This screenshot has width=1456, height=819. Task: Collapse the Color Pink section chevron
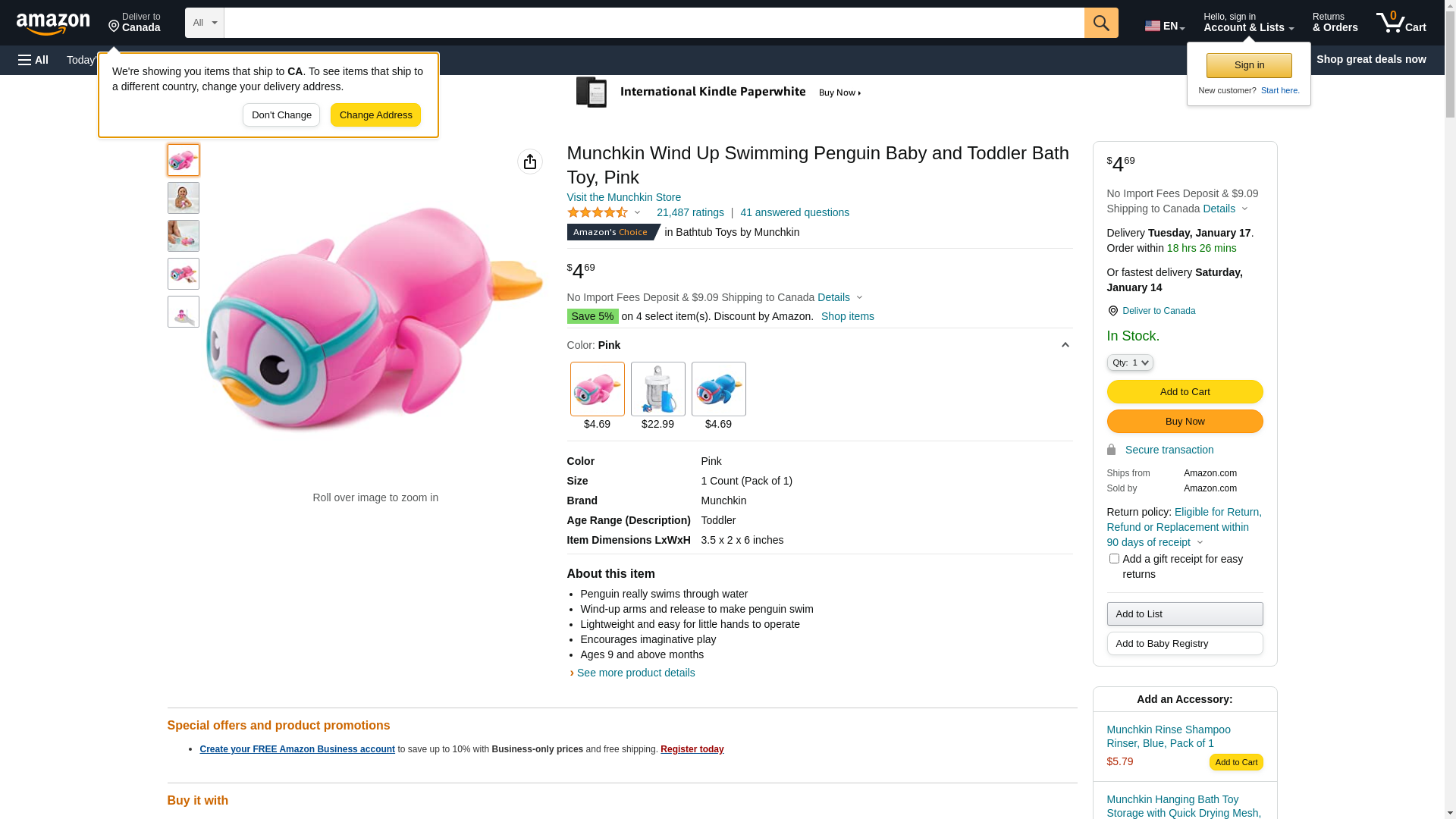(x=1065, y=346)
